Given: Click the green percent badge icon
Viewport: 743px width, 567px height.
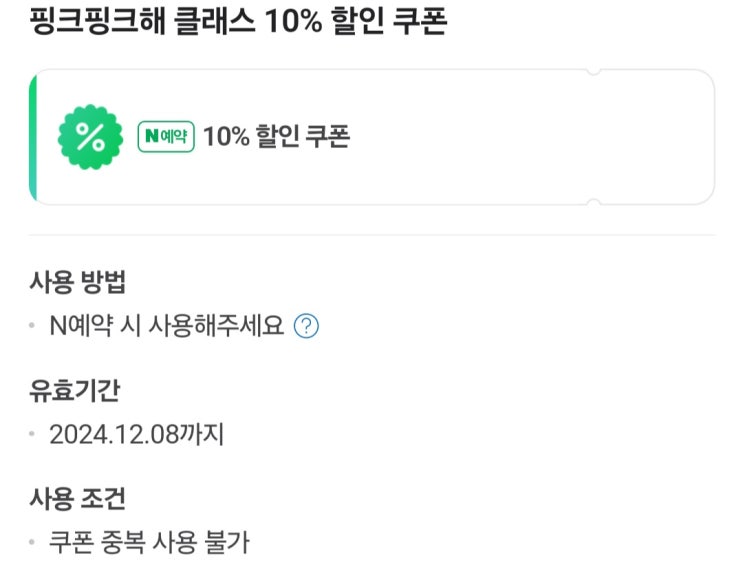Looking at the screenshot, I should click(91, 137).
